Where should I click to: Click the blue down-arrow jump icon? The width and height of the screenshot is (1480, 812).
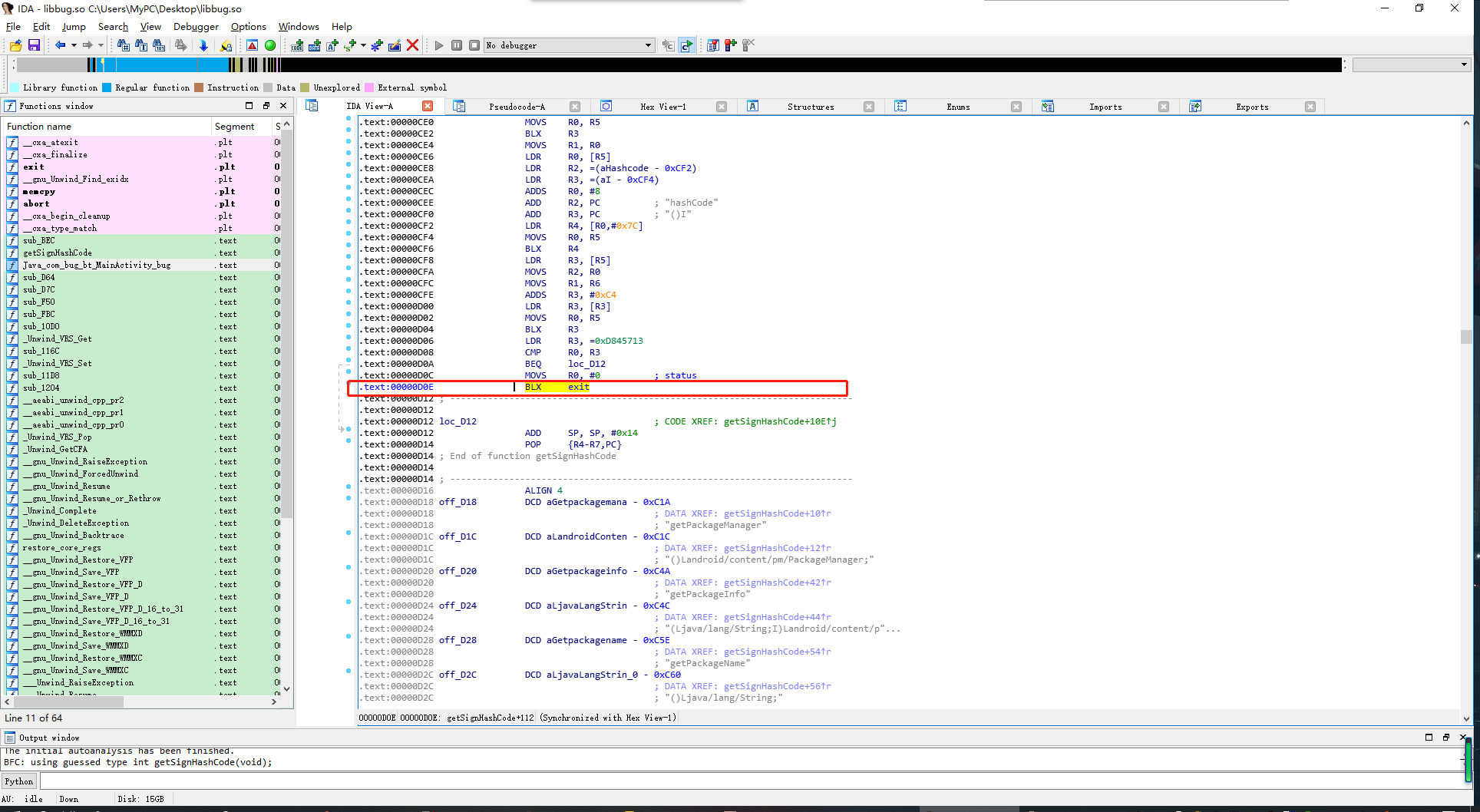point(203,45)
